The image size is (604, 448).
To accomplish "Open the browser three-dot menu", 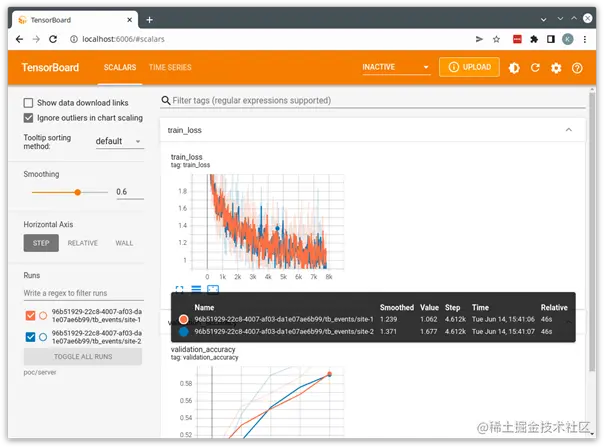I will tap(585, 39).
